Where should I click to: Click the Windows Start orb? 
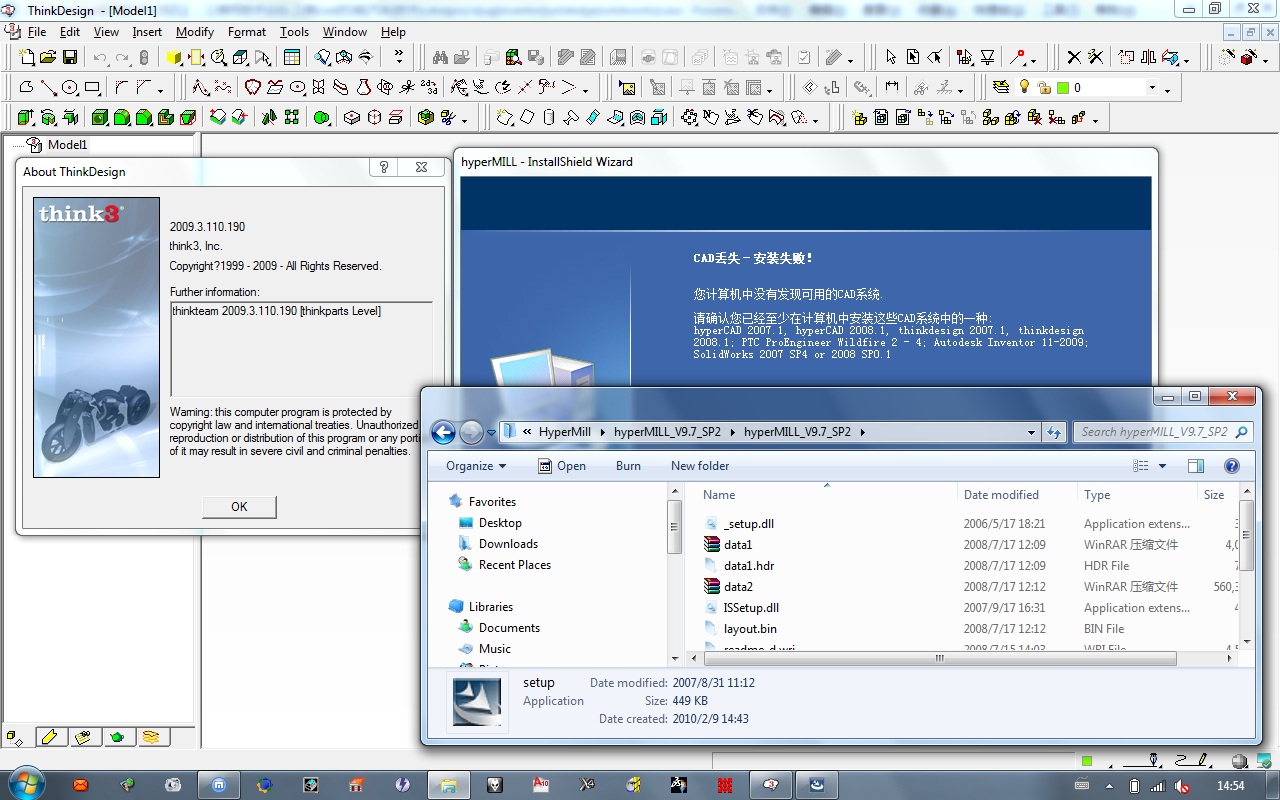pyautogui.click(x=27, y=784)
